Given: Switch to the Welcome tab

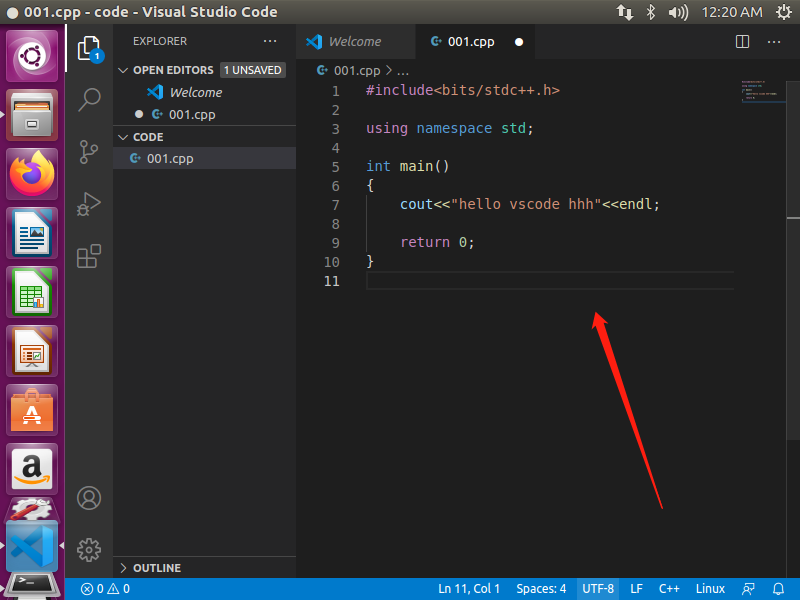Looking at the screenshot, I should pos(355,42).
